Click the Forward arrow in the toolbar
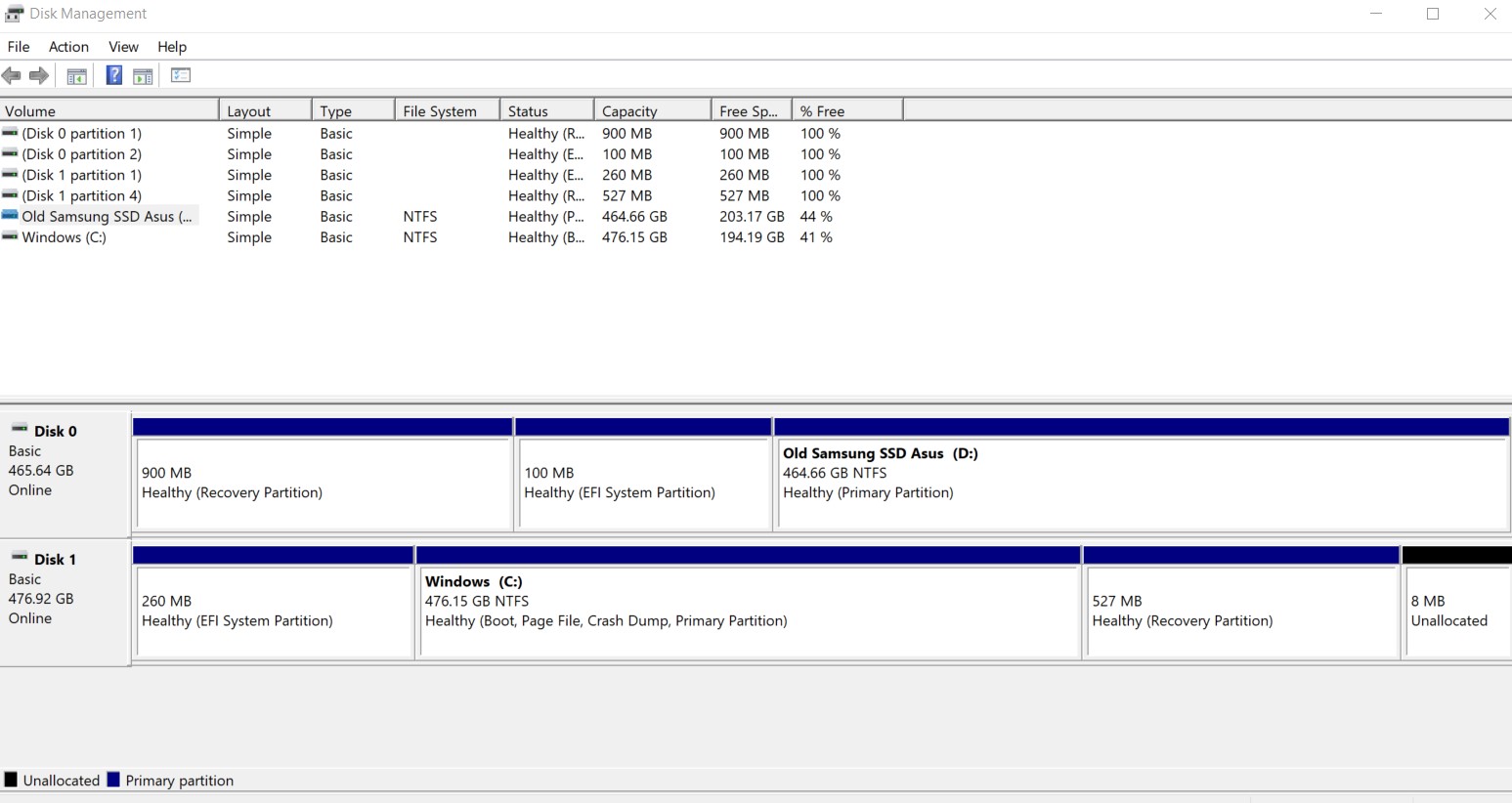 point(39,76)
